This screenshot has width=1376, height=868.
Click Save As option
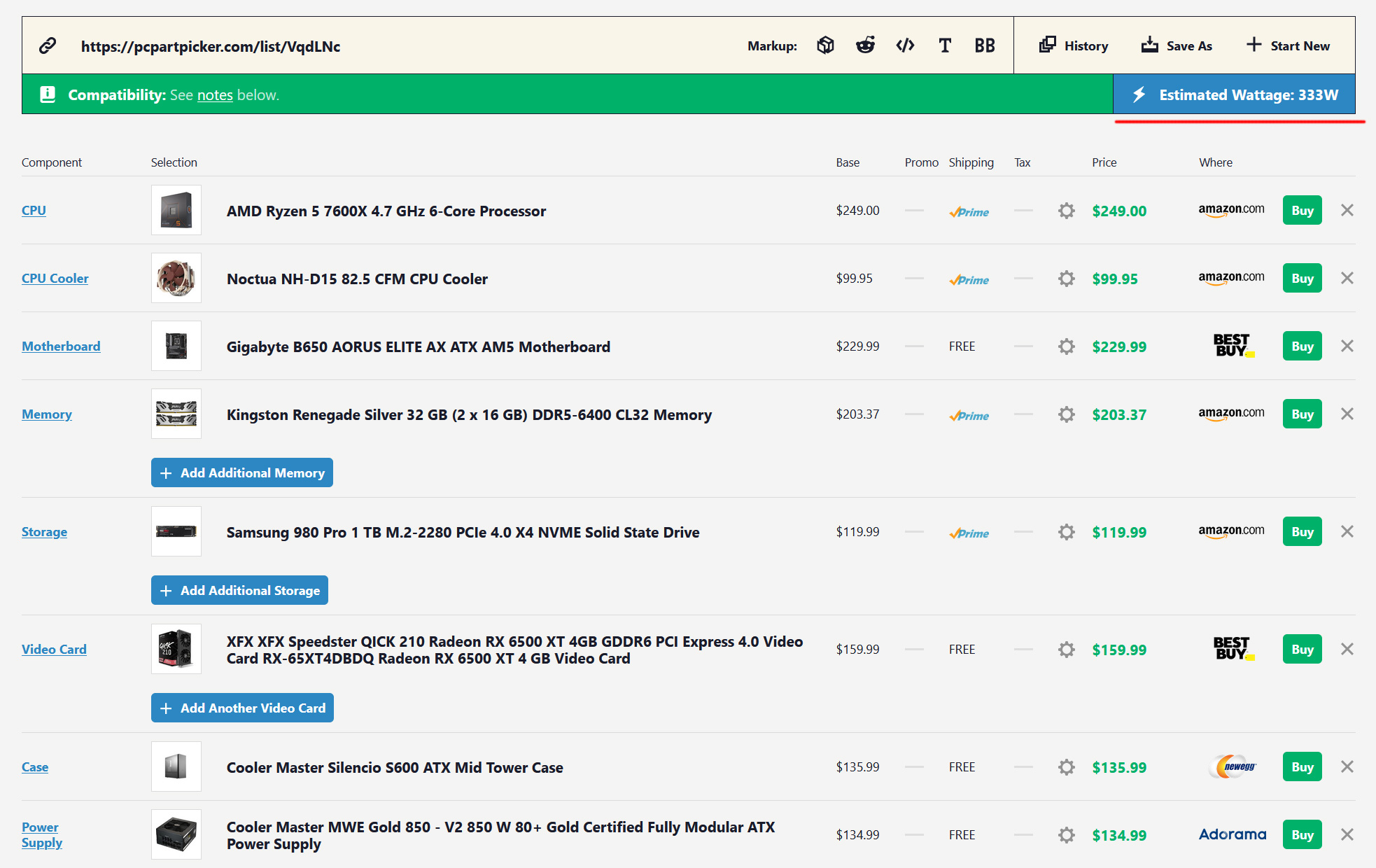pyautogui.click(x=1177, y=45)
